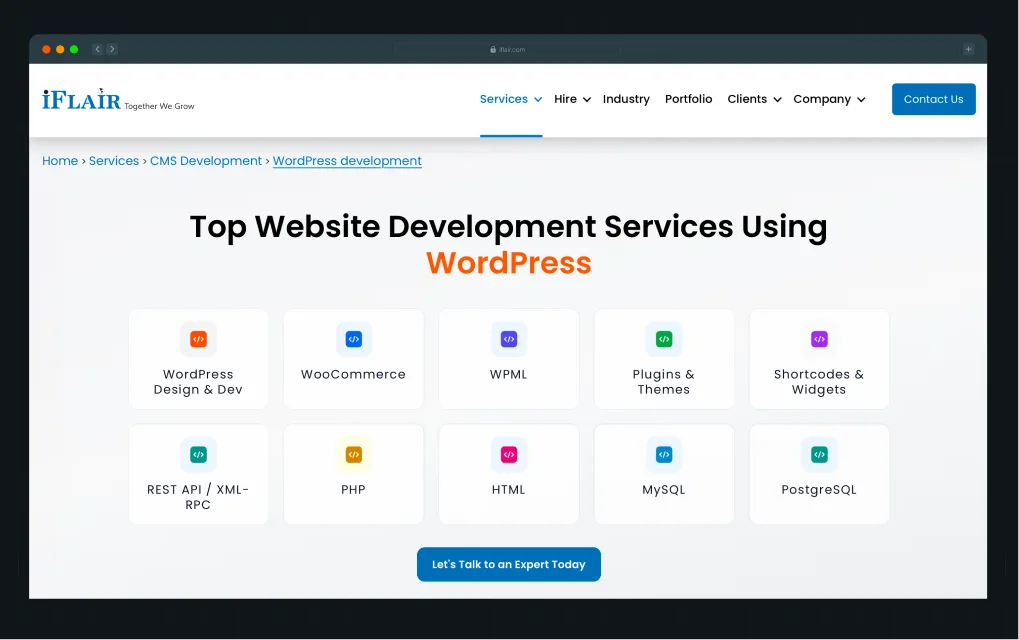Click the PostgreSQL card label
The image size is (1019, 640).
(x=819, y=490)
